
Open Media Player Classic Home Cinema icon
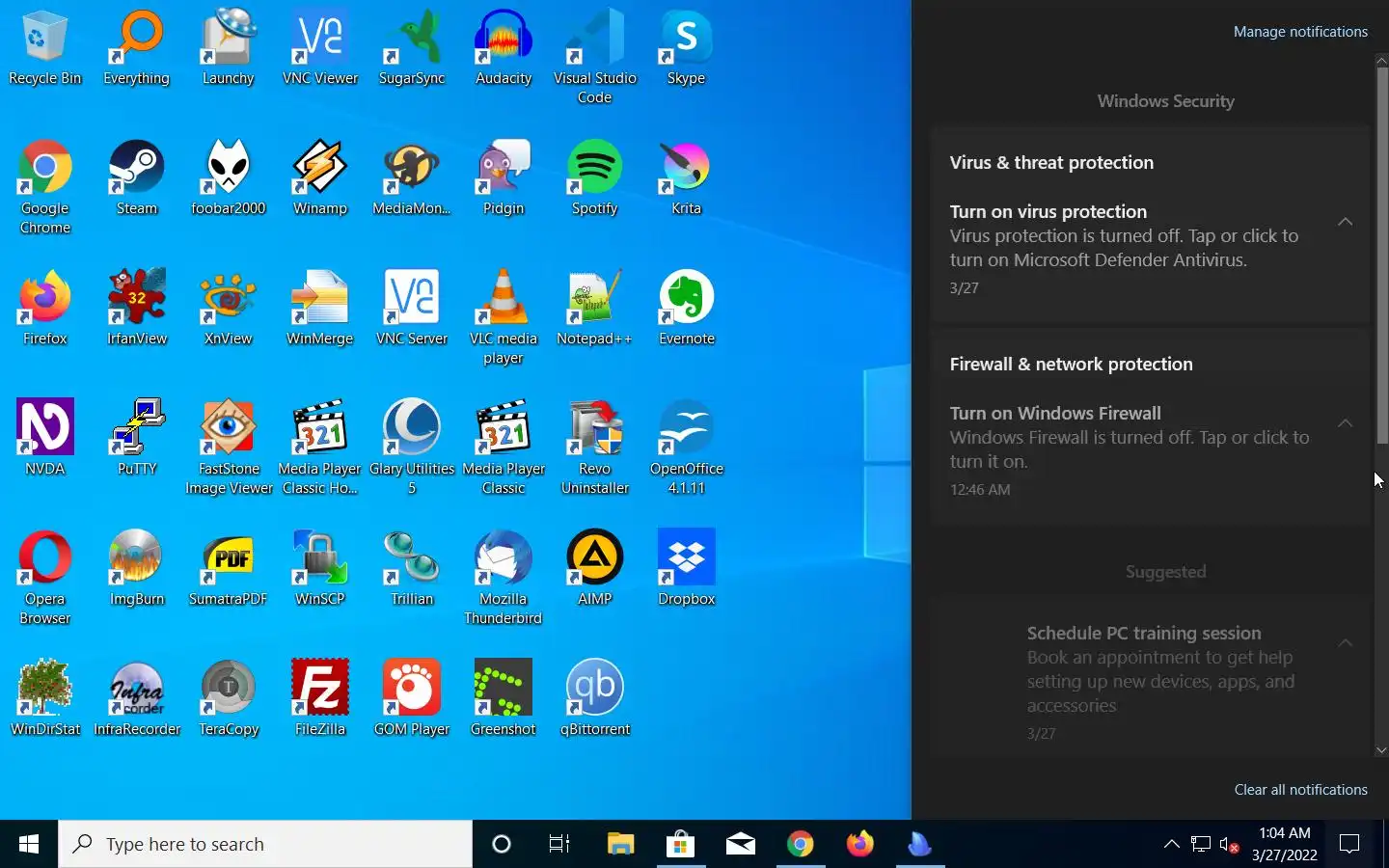tap(319, 448)
